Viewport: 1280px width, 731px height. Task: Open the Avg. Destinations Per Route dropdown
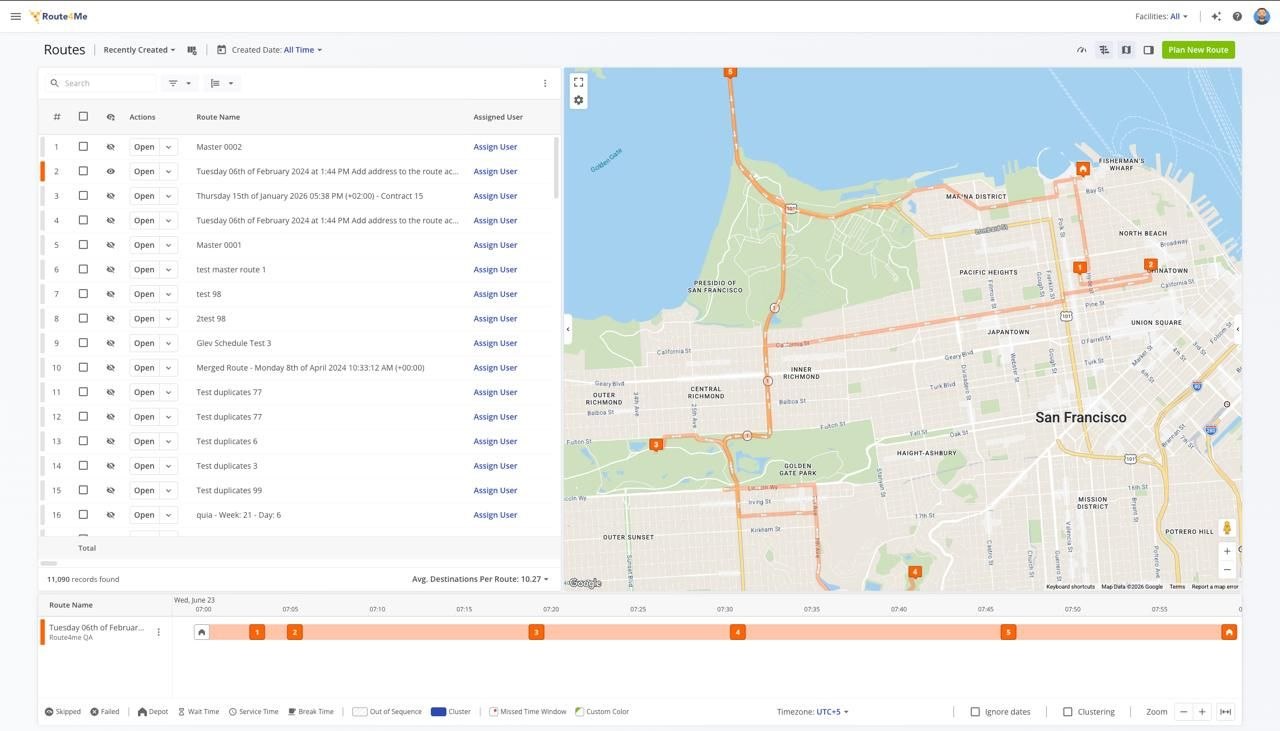(480, 579)
